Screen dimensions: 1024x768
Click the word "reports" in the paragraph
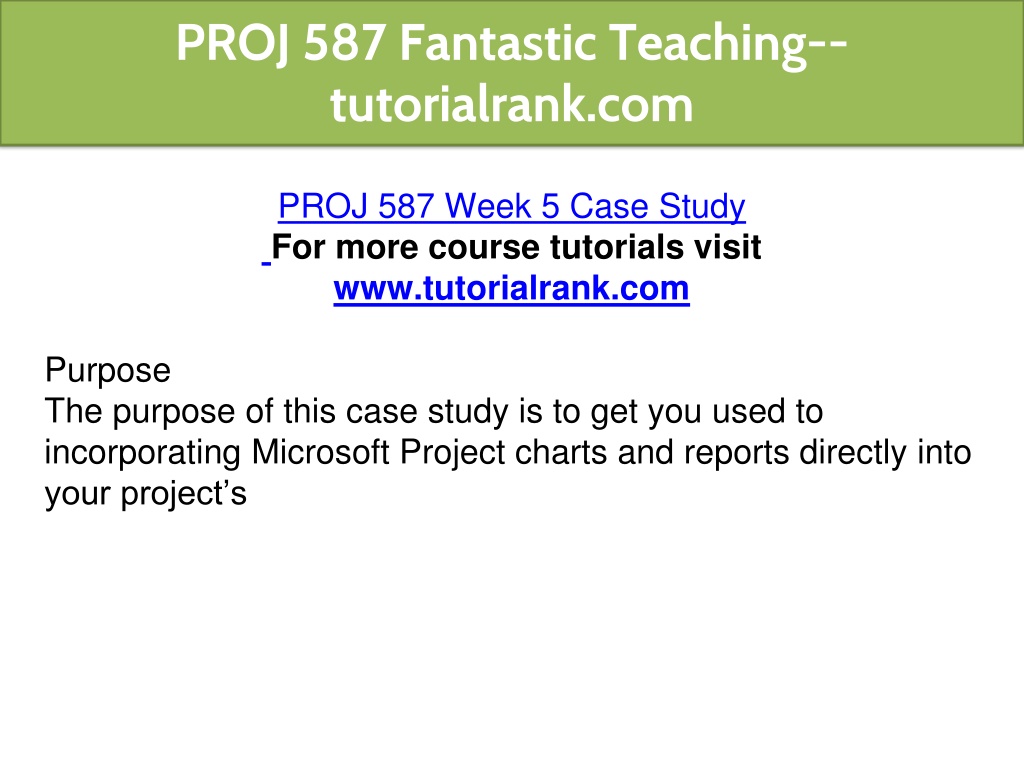737,453
